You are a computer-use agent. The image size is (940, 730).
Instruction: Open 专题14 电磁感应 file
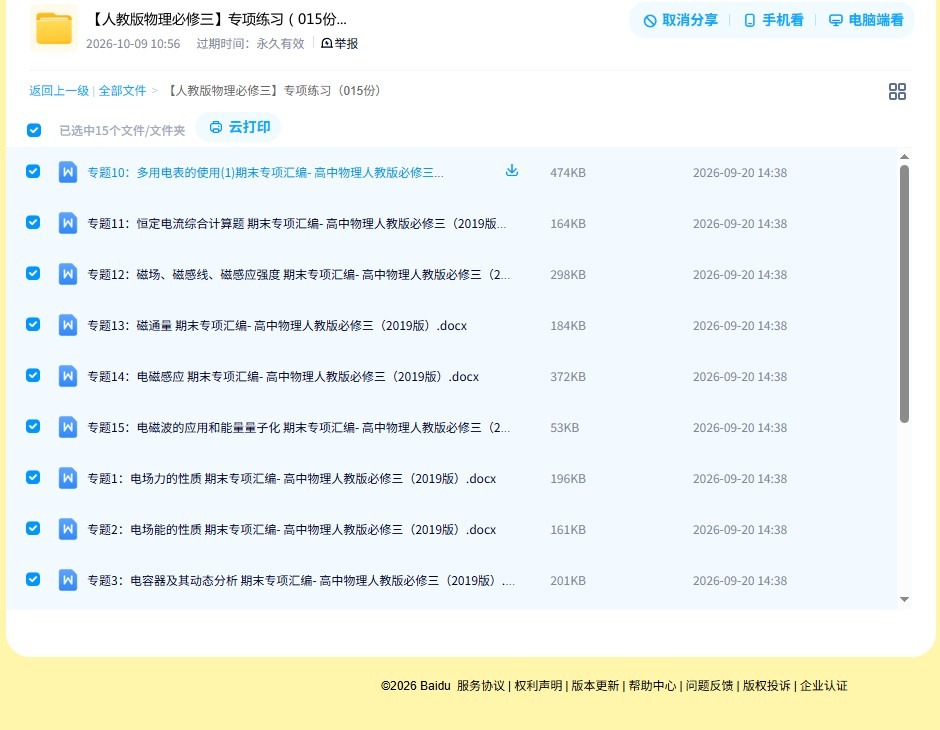[x=283, y=376]
